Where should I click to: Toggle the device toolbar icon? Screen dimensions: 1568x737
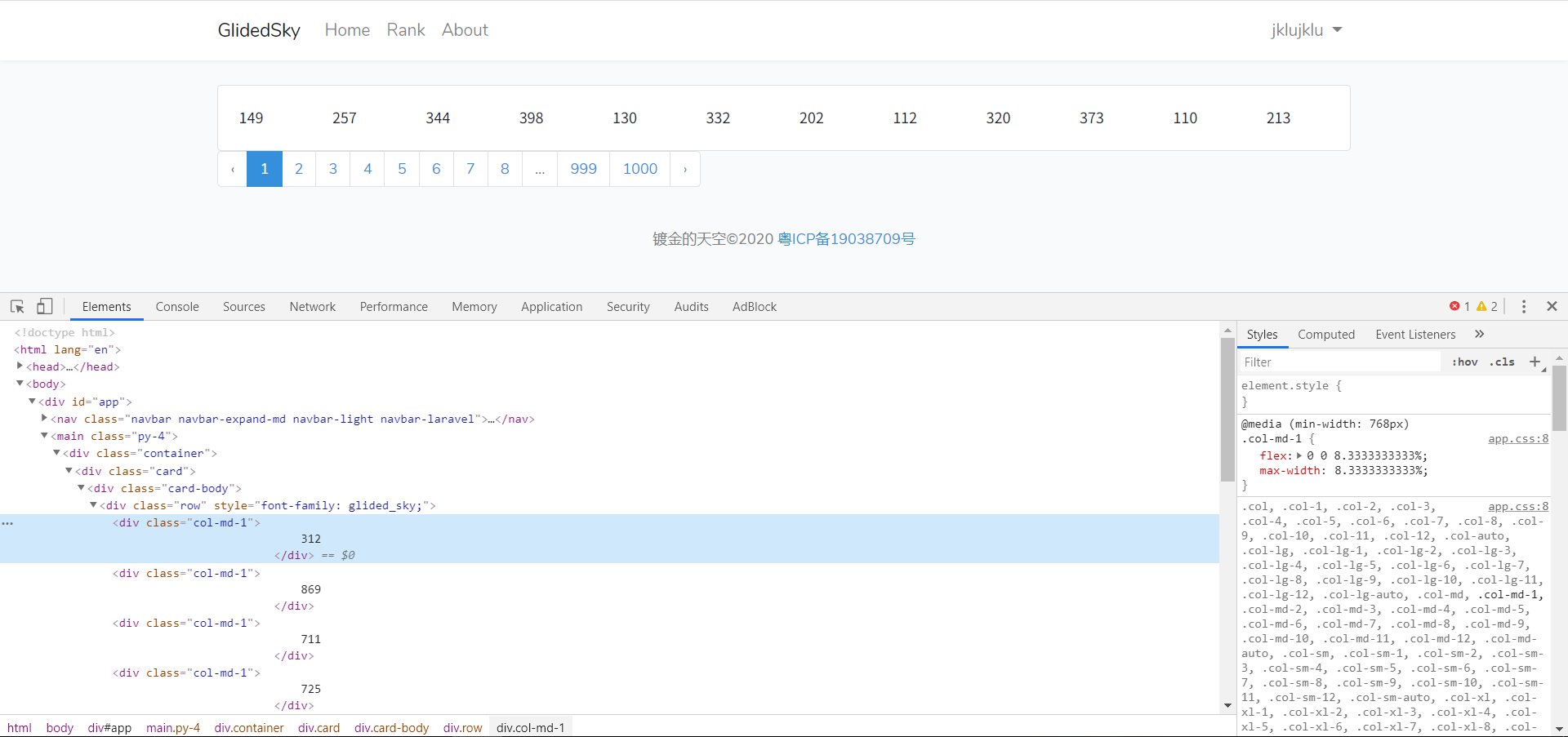[x=45, y=306]
